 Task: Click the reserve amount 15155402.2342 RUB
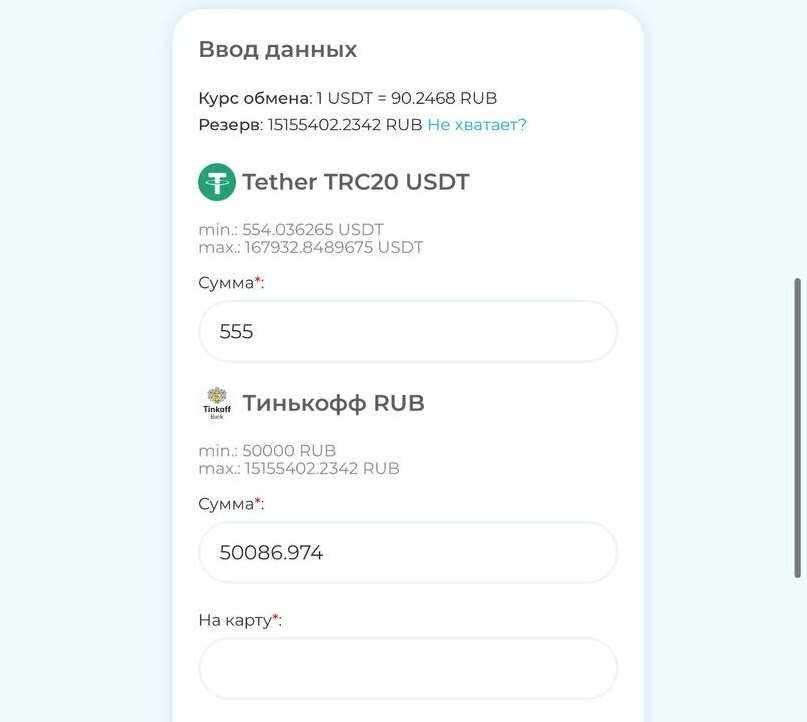[x=345, y=125]
